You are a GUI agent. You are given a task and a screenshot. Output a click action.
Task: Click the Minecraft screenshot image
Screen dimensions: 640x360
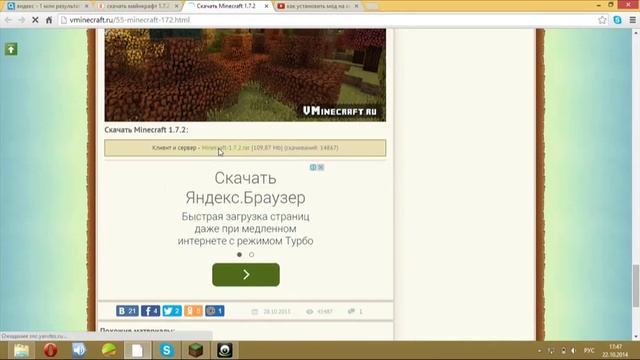pos(245,75)
